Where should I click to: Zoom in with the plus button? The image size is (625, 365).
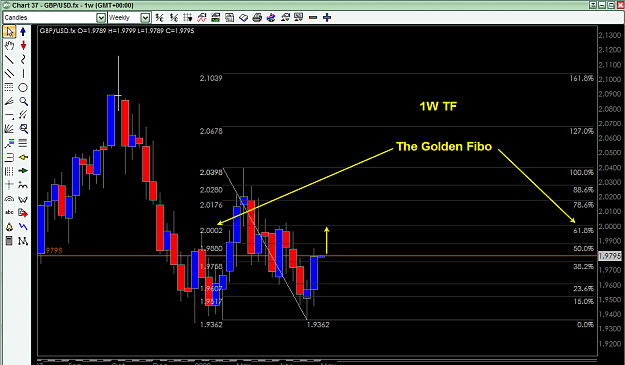coord(327,18)
